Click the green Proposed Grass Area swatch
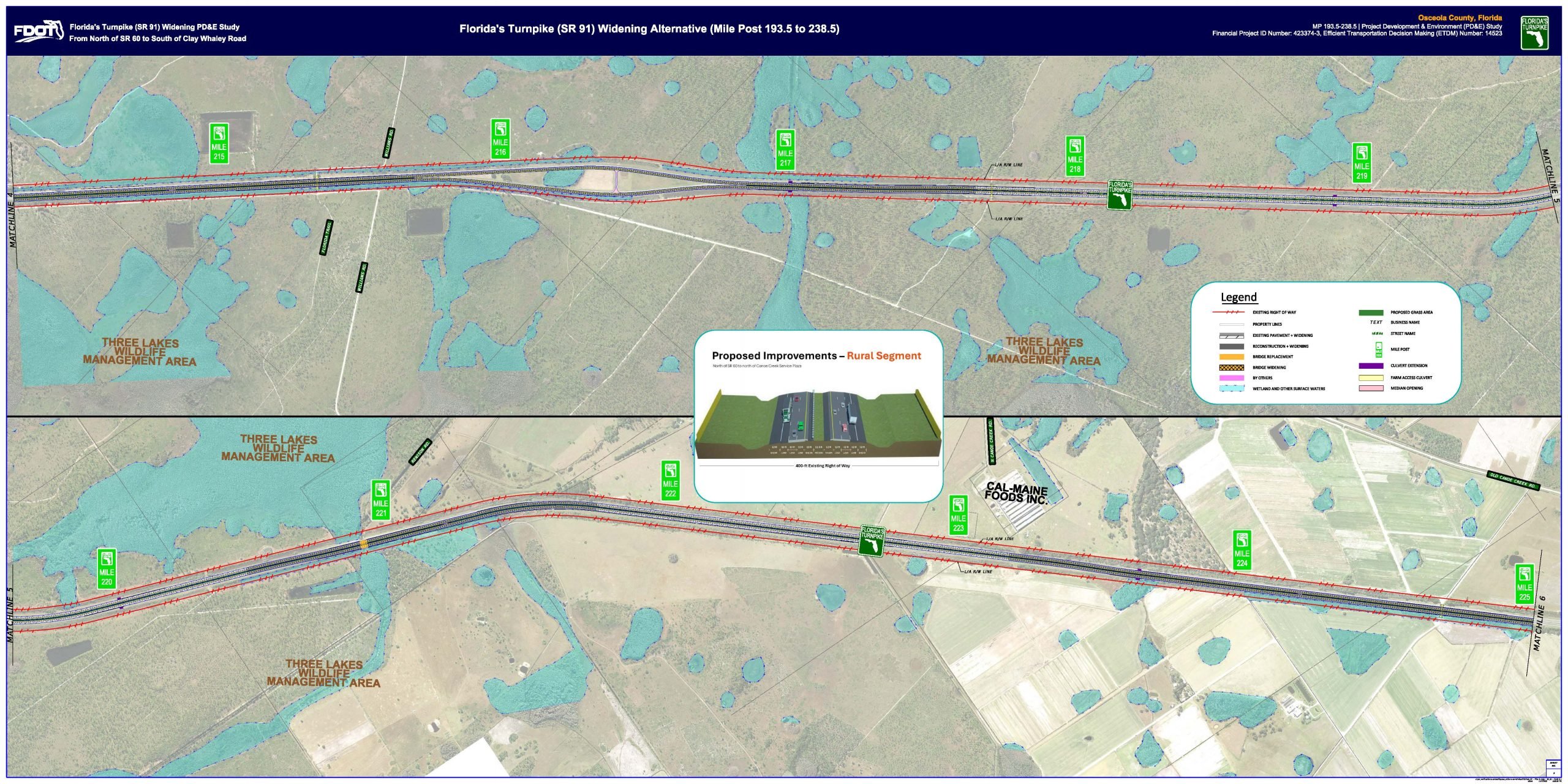The height and width of the screenshot is (784, 1568). (1371, 312)
